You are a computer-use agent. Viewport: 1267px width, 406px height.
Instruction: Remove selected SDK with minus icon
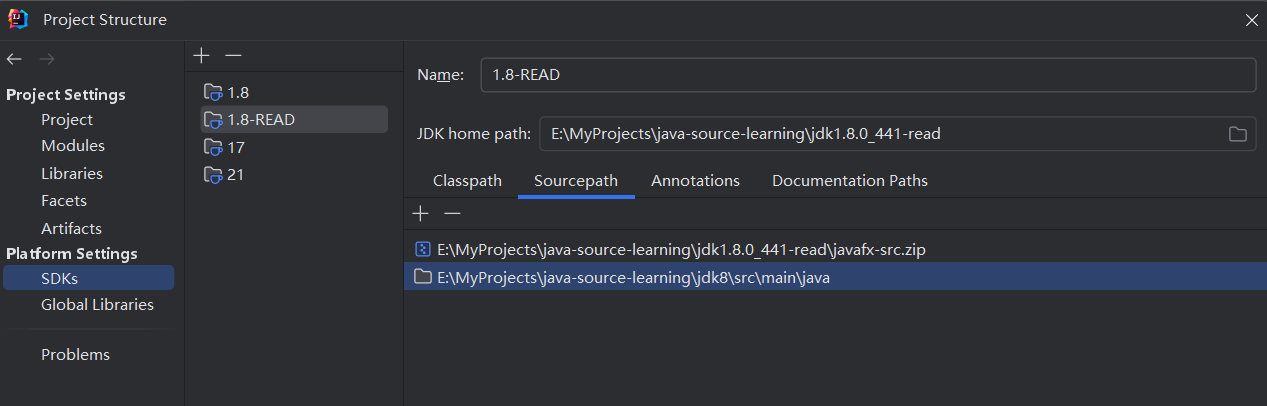click(x=233, y=55)
